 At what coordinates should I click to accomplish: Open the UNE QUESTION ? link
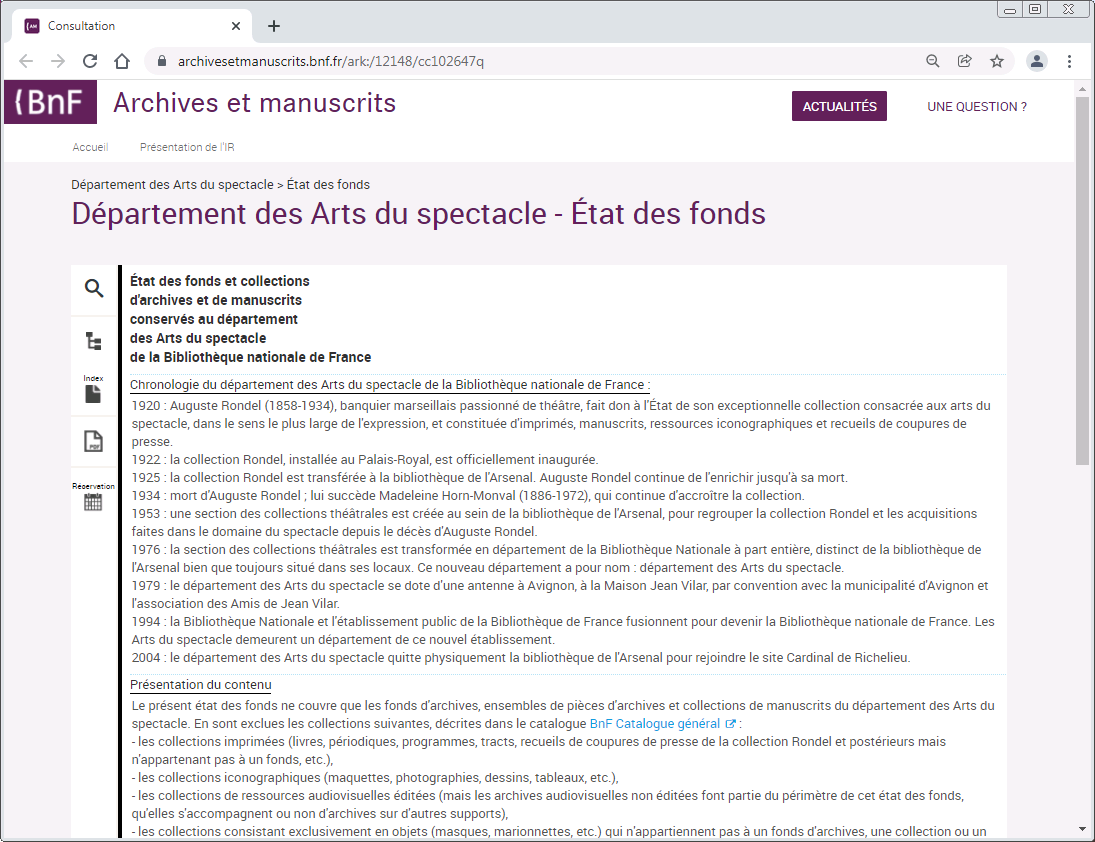click(x=977, y=107)
